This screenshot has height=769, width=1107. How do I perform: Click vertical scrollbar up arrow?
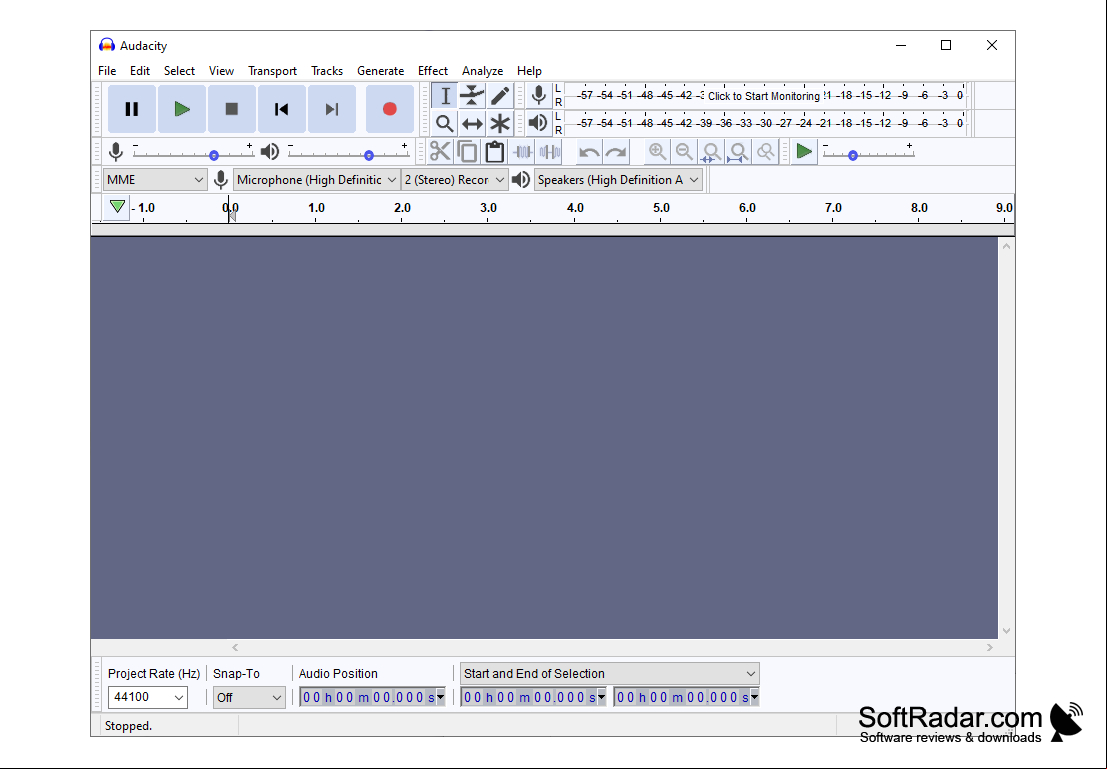(x=1006, y=246)
